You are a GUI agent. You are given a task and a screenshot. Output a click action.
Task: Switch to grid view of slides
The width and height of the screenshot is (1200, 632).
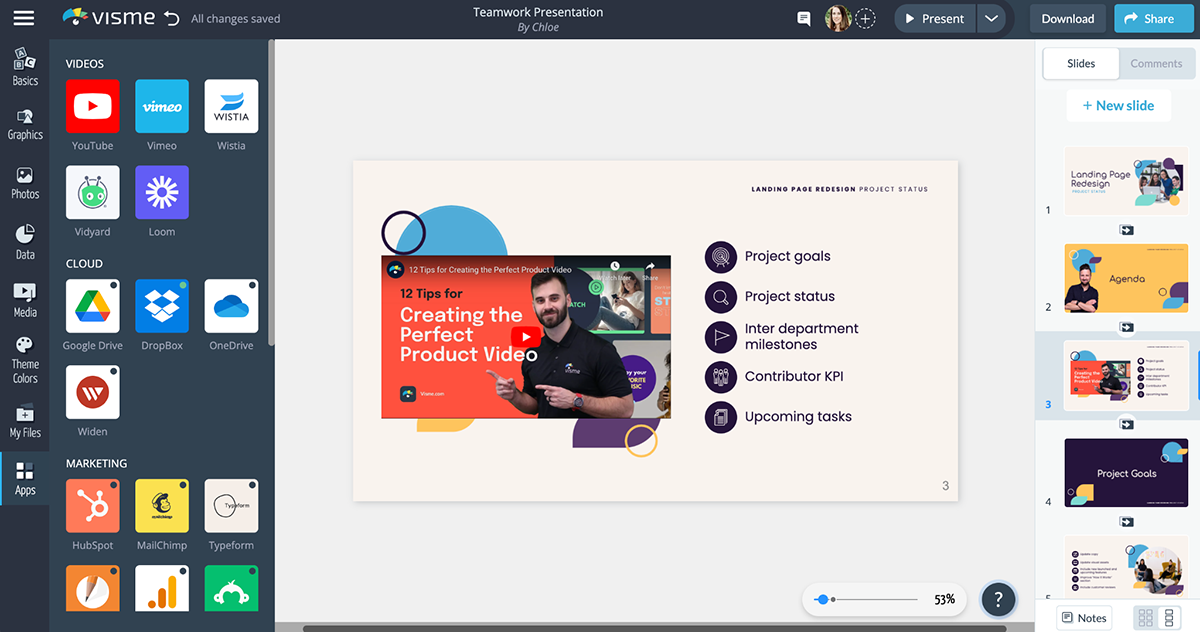(1146, 617)
